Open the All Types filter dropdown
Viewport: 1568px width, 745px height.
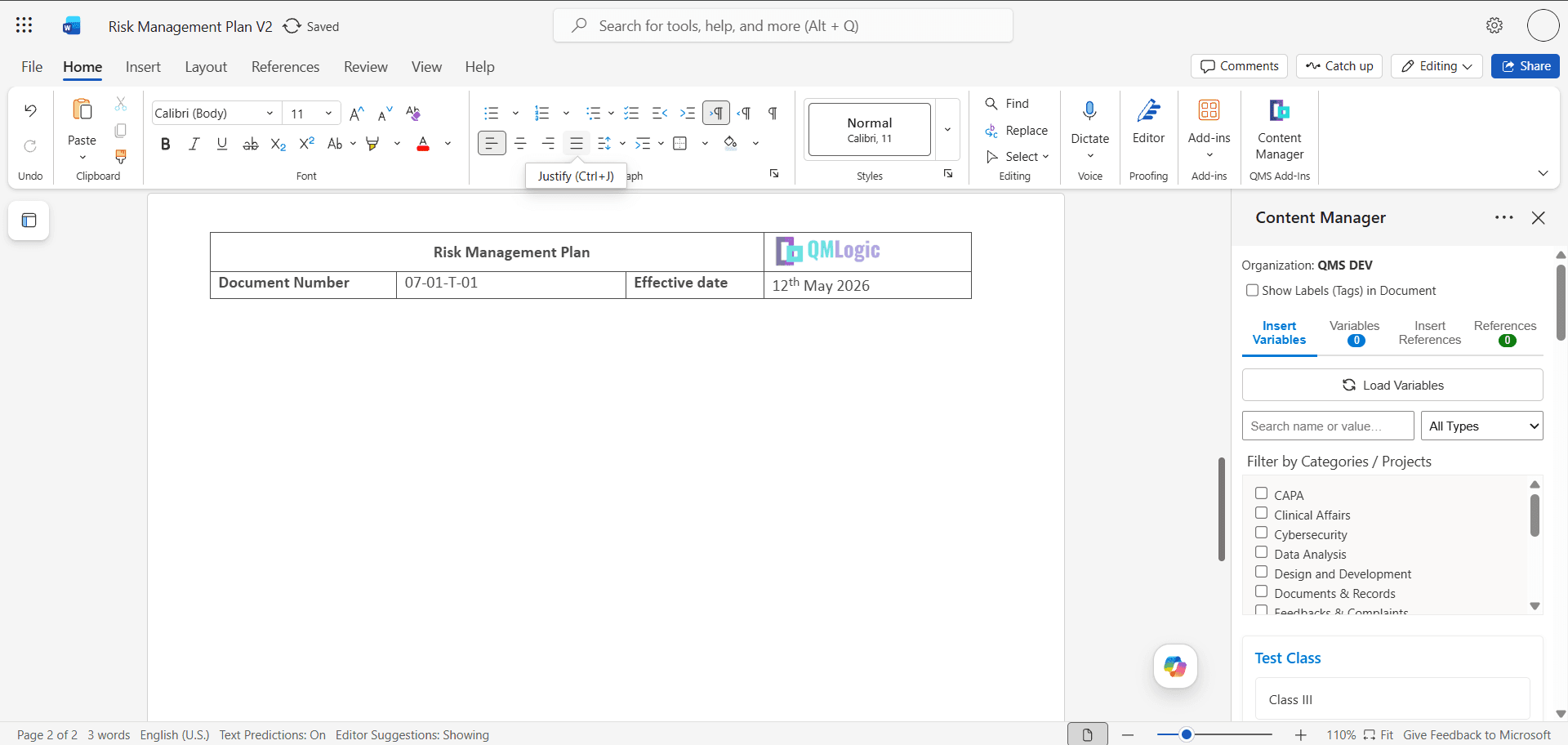point(1482,426)
